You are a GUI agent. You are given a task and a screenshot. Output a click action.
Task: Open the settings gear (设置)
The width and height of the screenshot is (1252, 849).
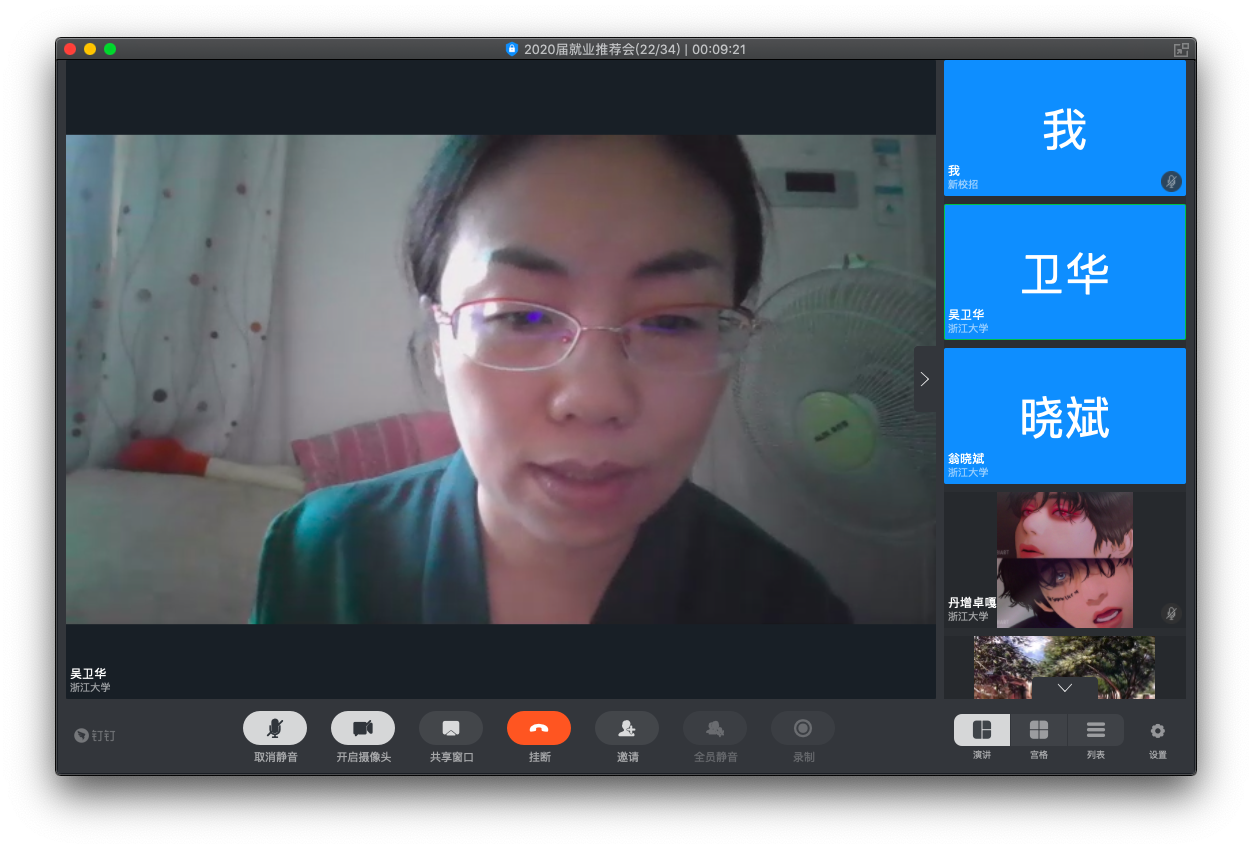pos(1158,731)
